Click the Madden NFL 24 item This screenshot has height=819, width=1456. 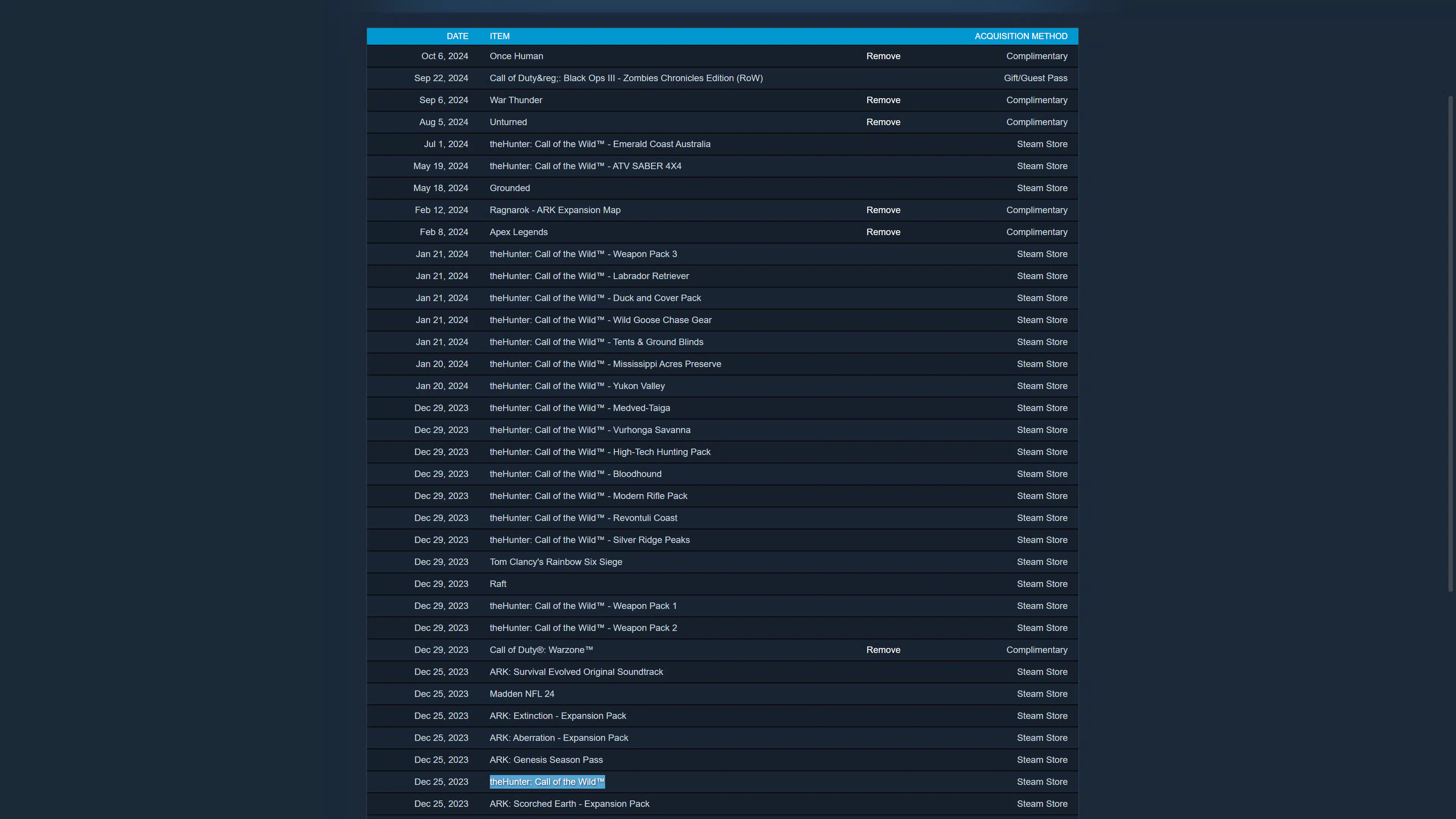522,693
